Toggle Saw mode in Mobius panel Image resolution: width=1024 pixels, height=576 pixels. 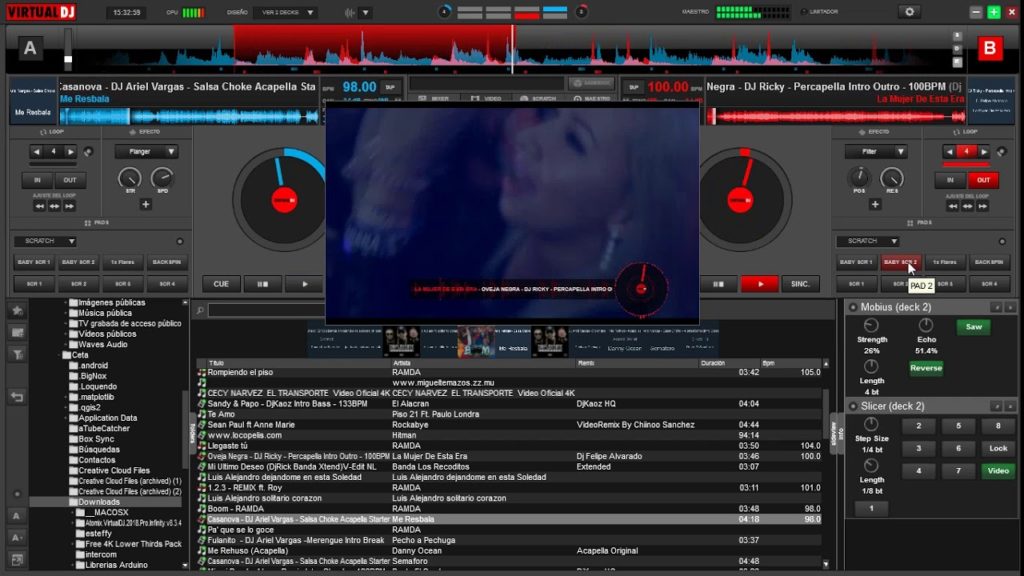(x=974, y=327)
